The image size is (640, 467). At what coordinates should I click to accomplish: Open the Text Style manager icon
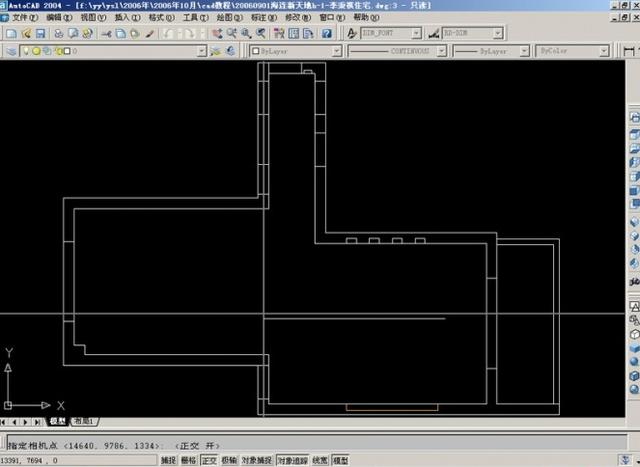point(351,33)
